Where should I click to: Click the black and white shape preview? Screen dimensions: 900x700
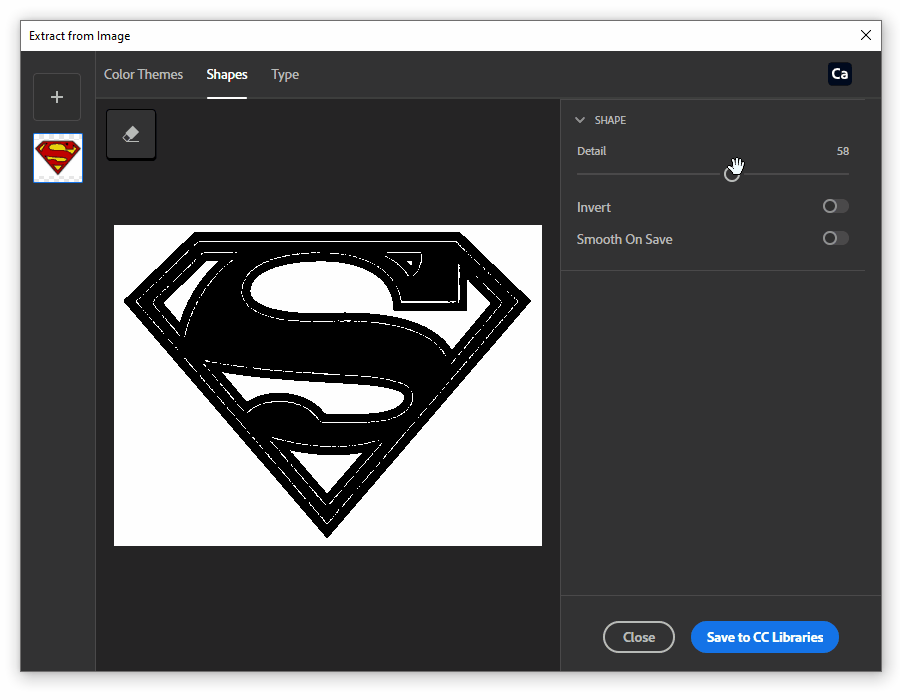coord(328,385)
